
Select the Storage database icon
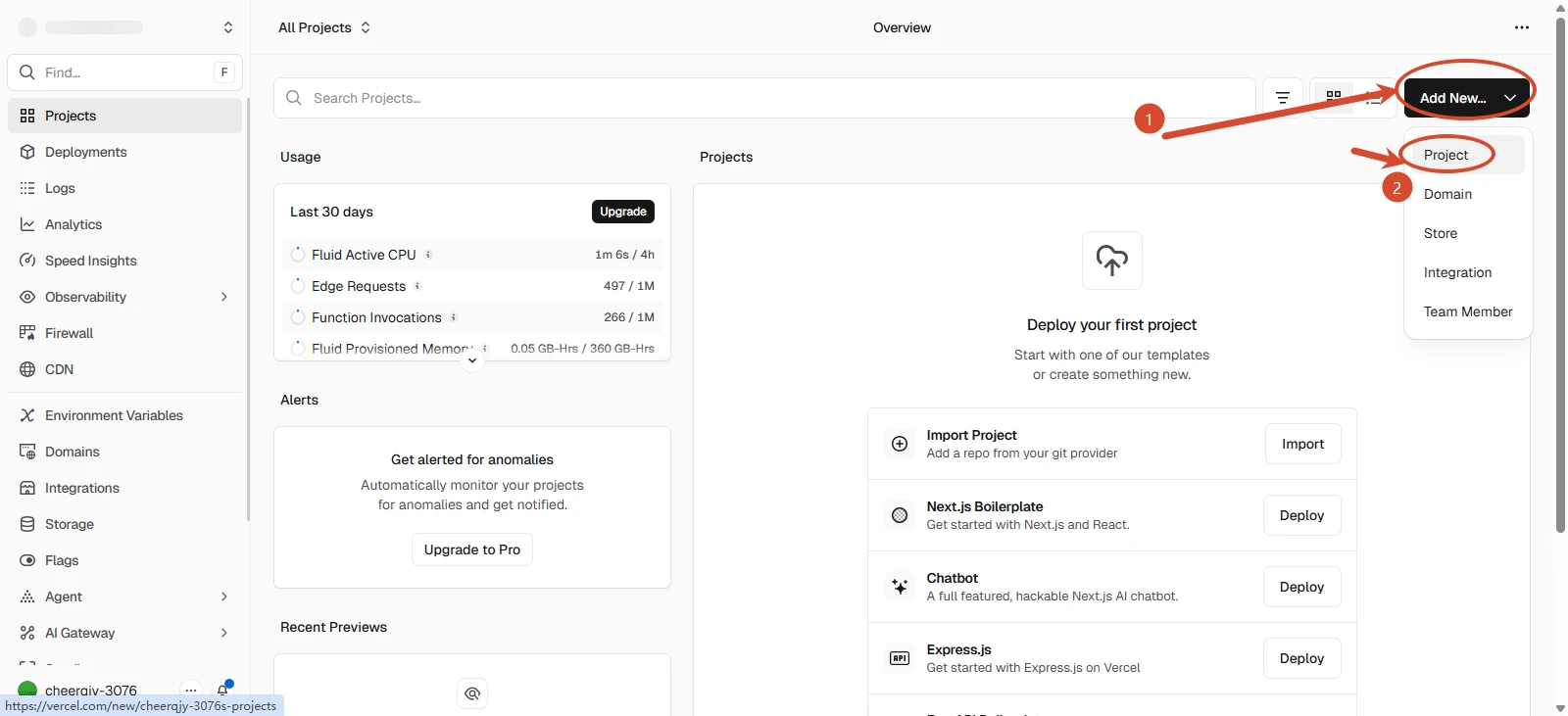pos(27,524)
